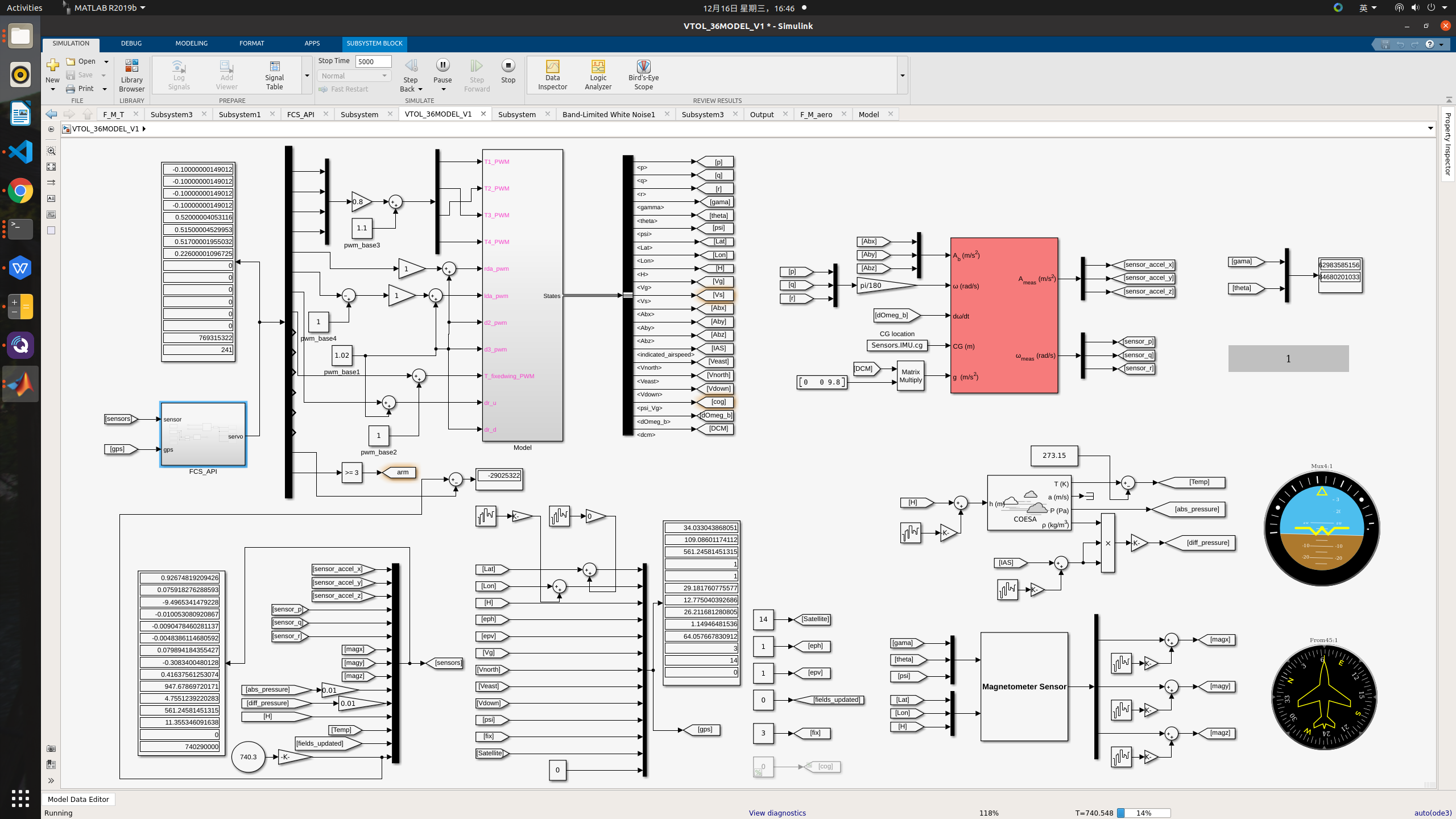Image resolution: width=1456 pixels, height=819 pixels.
Task: Expand Review Results gallery arrow
Action: (902, 75)
